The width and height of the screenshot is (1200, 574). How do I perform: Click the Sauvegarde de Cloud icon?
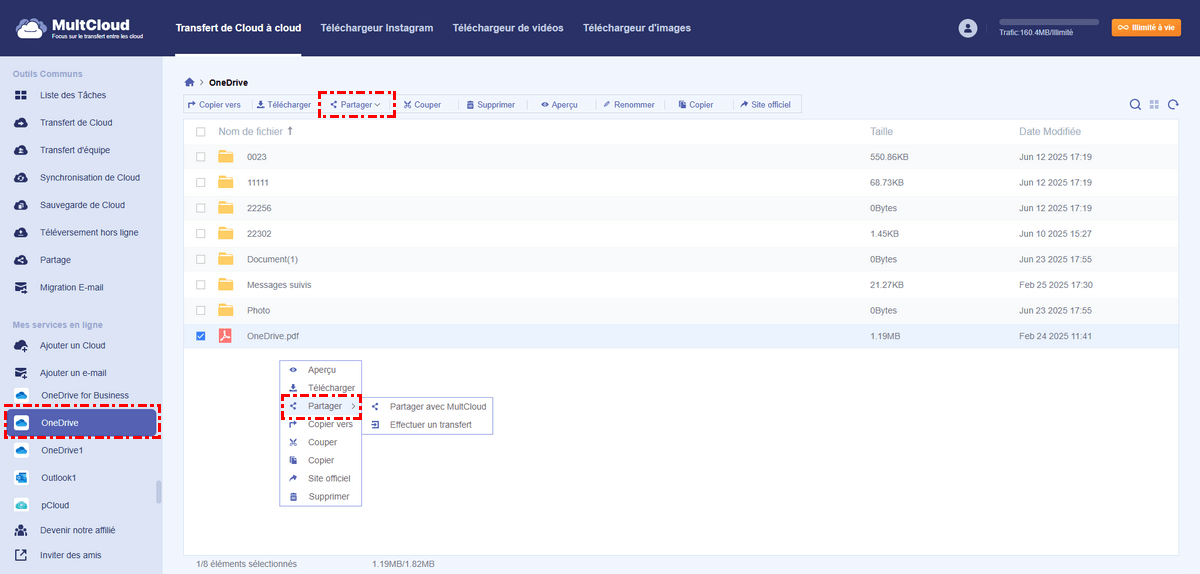click(21, 205)
